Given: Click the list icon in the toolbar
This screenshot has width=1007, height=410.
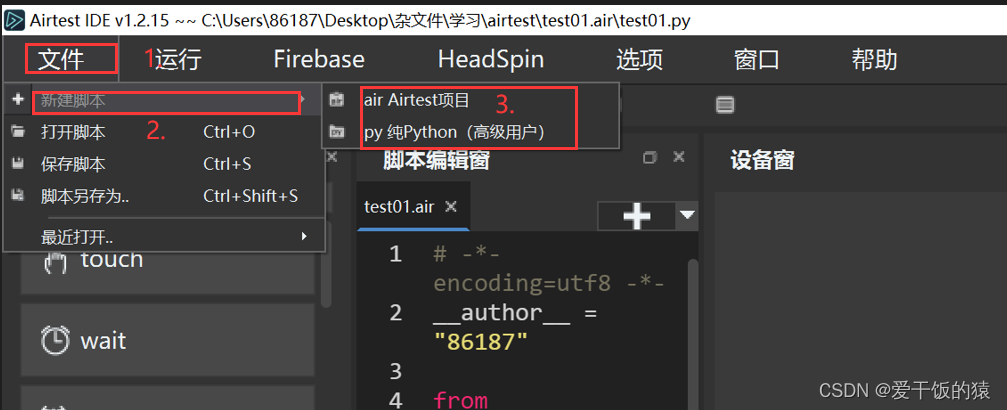Looking at the screenshot, I should (x=725, y=105).
